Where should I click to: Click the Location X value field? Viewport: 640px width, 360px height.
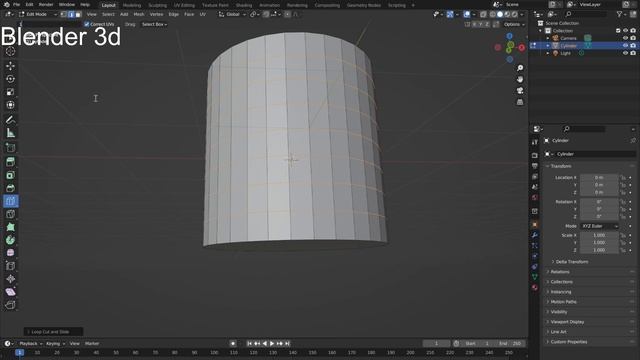point(599,178)
